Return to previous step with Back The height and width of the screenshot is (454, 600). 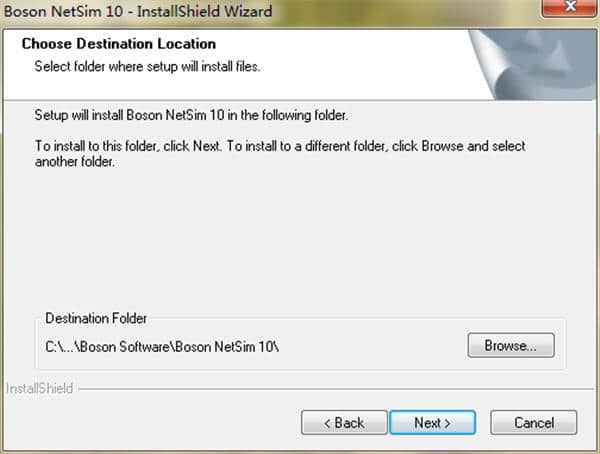344,423
